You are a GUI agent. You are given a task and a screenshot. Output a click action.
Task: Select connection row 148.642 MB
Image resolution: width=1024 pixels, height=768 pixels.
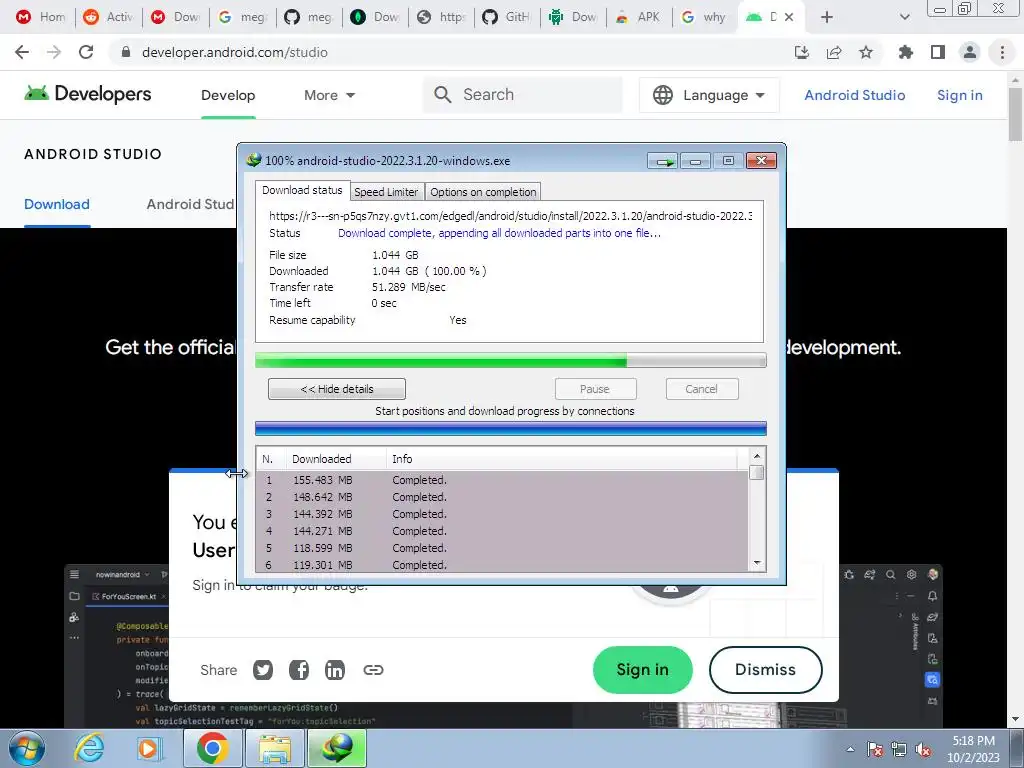coord(502,497)
